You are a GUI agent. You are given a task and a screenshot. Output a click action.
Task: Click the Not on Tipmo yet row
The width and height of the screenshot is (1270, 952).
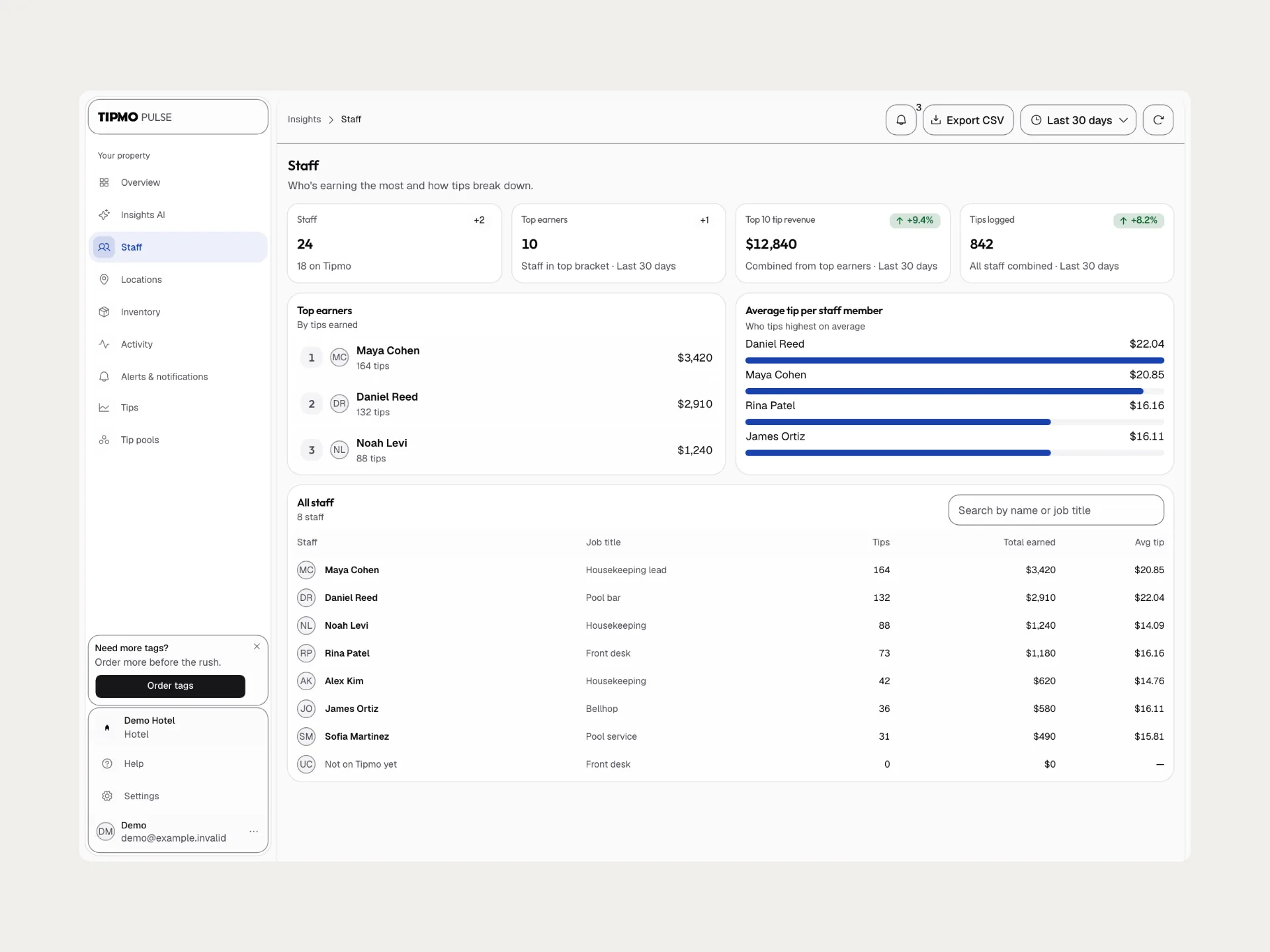(x=730, y=764)
